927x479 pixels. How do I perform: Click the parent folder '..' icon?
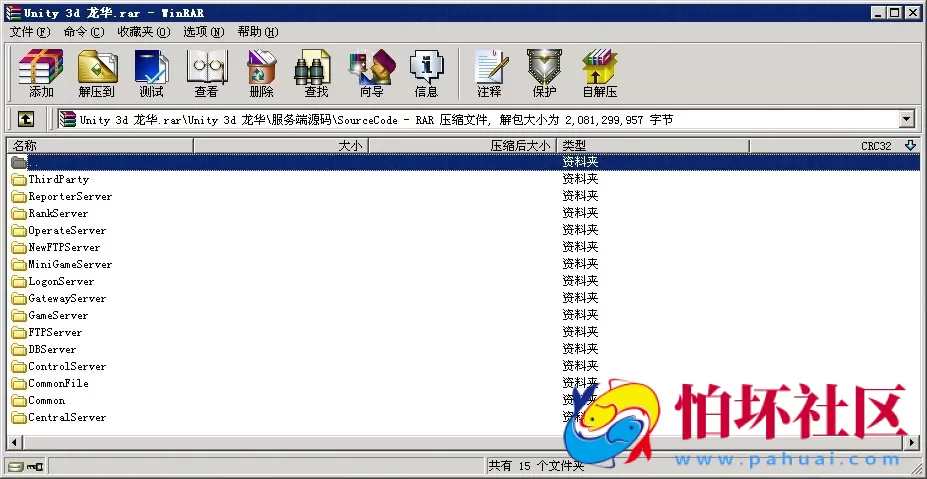(x=20, y=162)
